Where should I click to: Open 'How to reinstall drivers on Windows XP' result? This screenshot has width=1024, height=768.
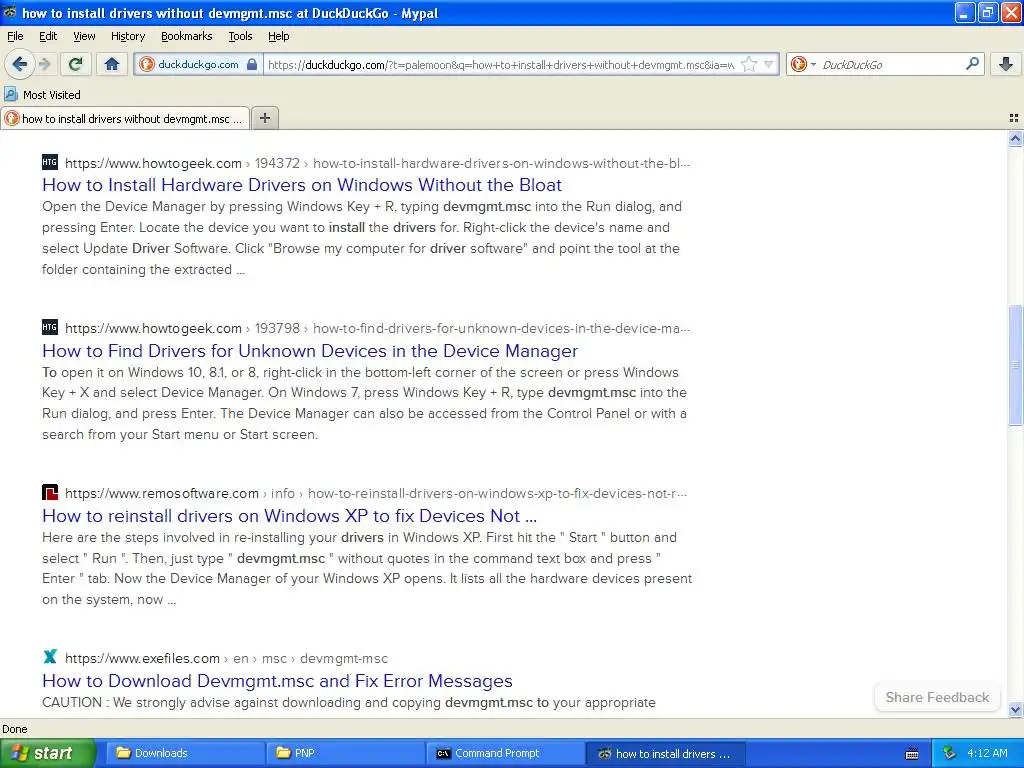289,516
